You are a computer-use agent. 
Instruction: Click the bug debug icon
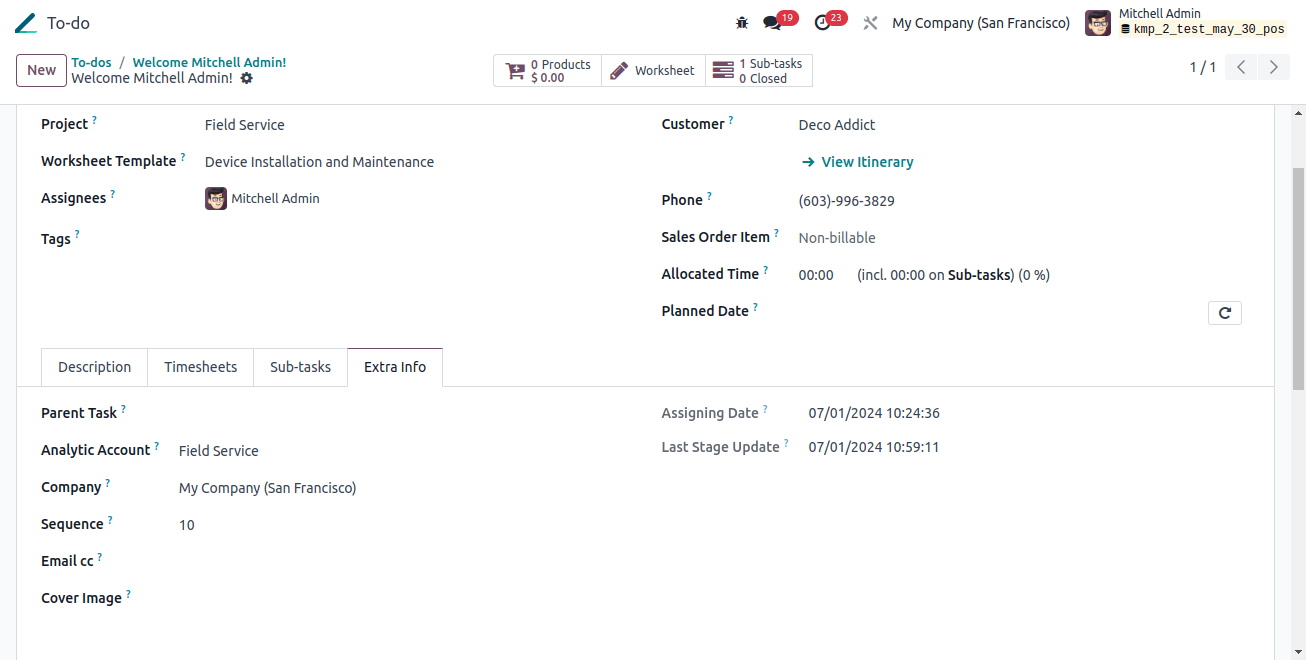(x=741, y=22)
